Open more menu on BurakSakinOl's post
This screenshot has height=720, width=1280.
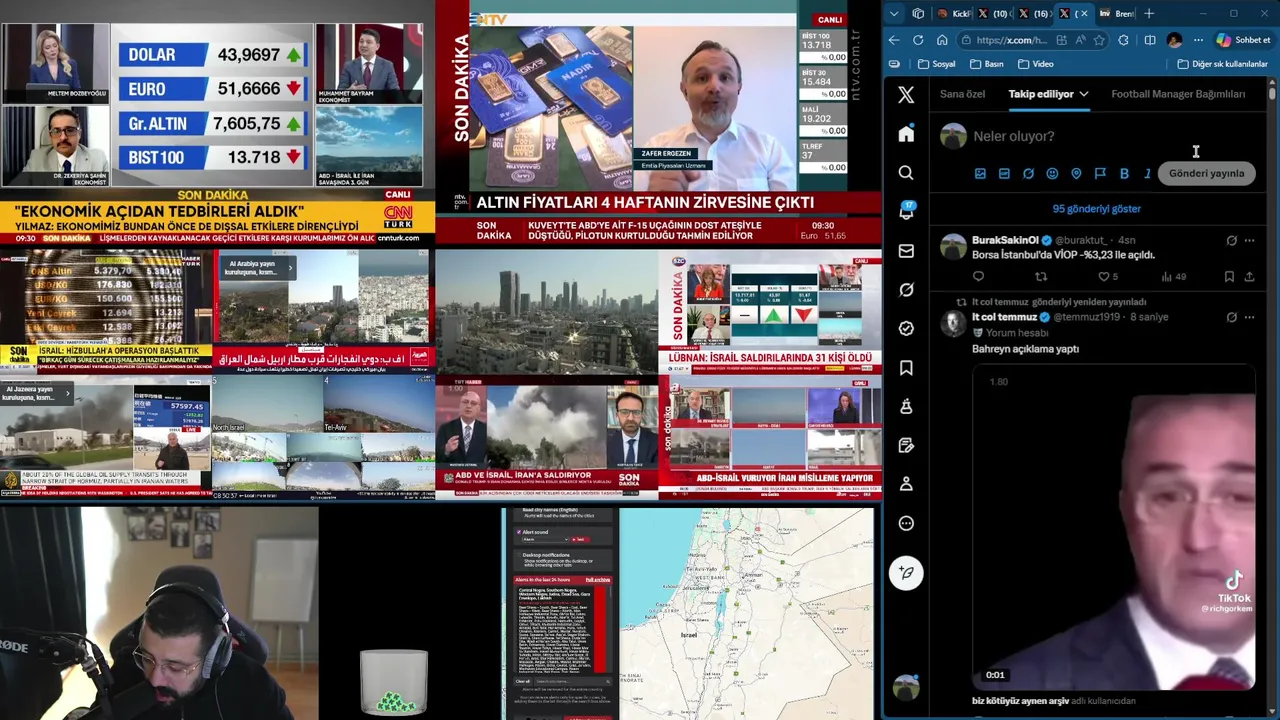coord(1249,240)
